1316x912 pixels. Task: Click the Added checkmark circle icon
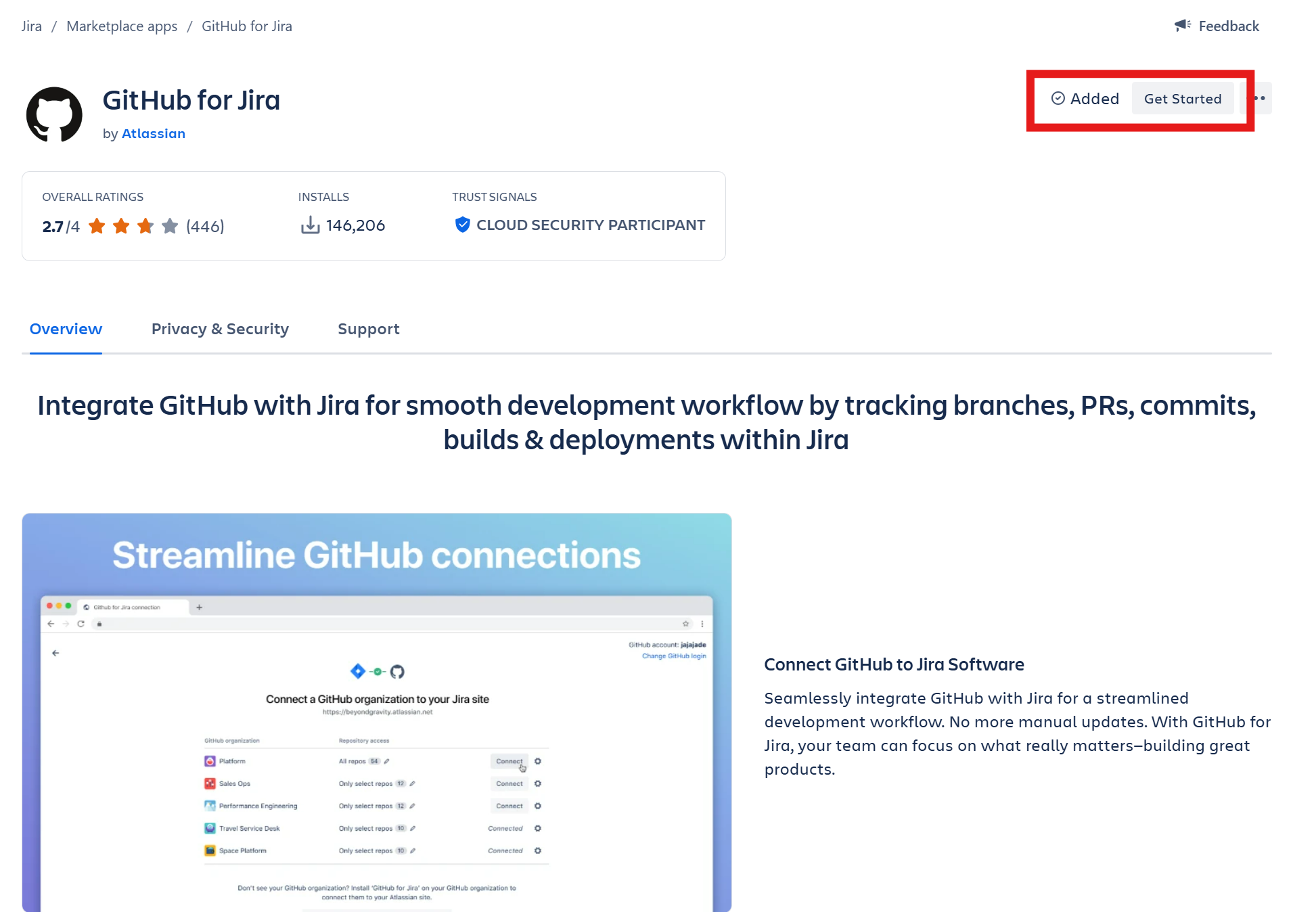click(x=1058, y=99)
